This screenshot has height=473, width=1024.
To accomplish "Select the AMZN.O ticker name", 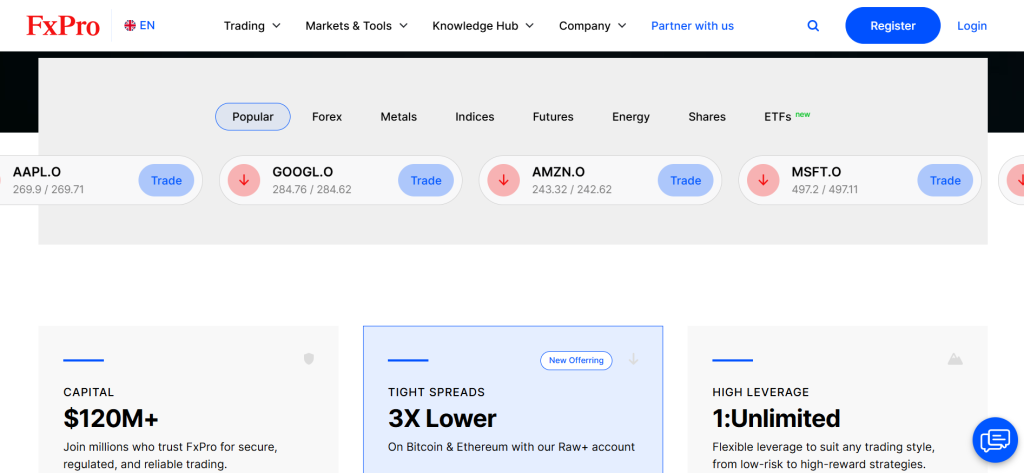I will (558, 172).
